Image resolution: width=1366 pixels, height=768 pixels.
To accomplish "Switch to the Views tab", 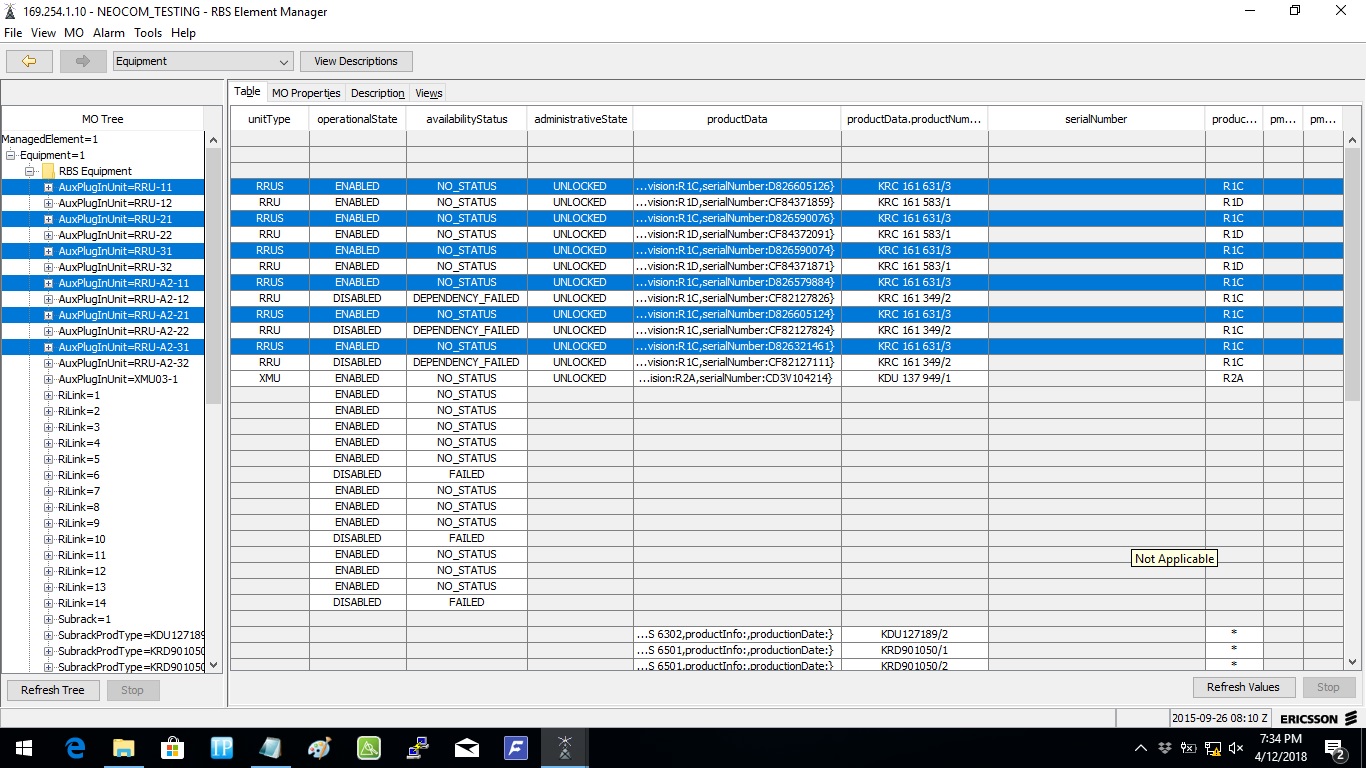I will [x=429, y=93].
